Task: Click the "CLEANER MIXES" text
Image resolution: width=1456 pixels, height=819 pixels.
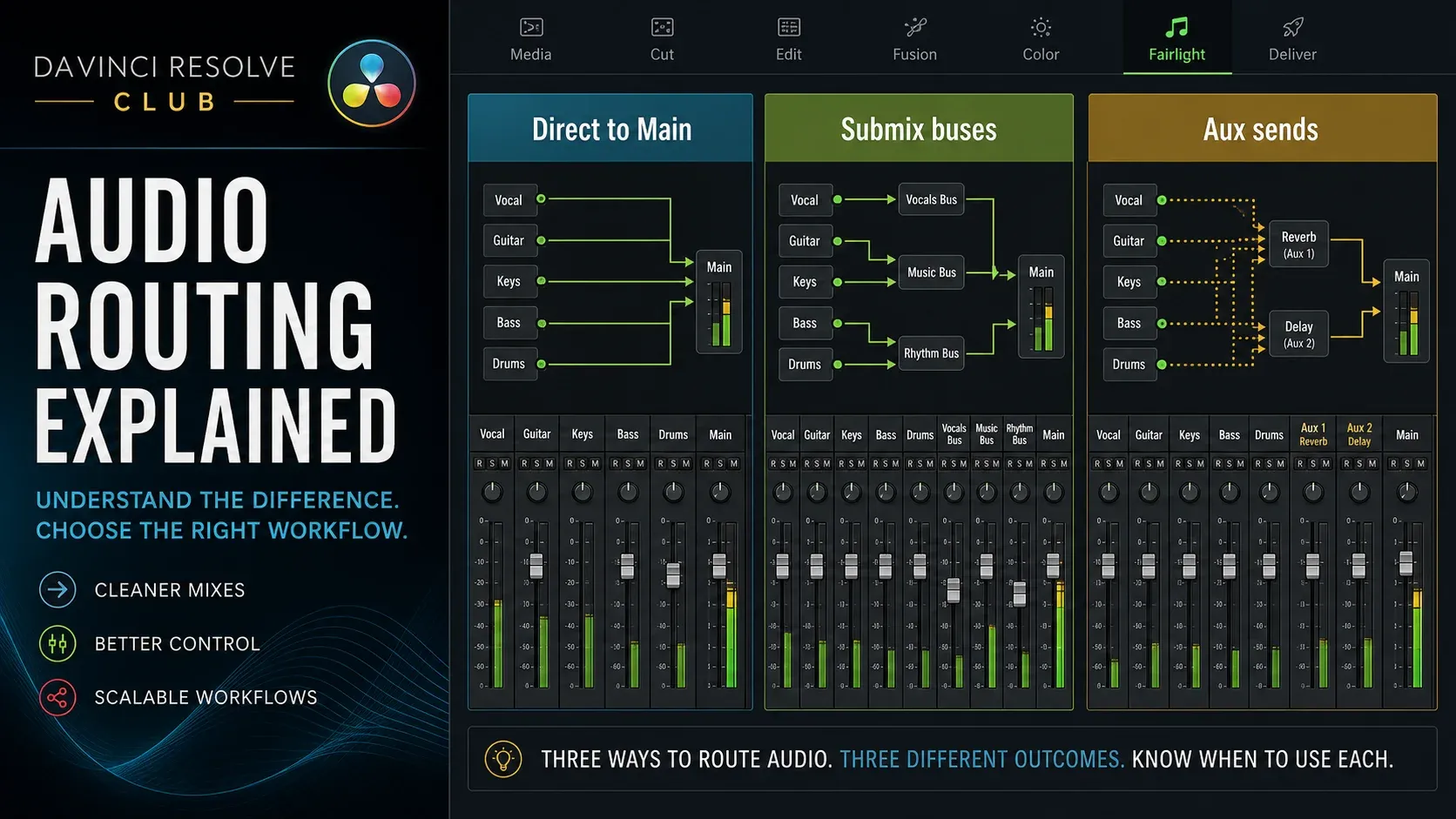Action: pos(170,590)
